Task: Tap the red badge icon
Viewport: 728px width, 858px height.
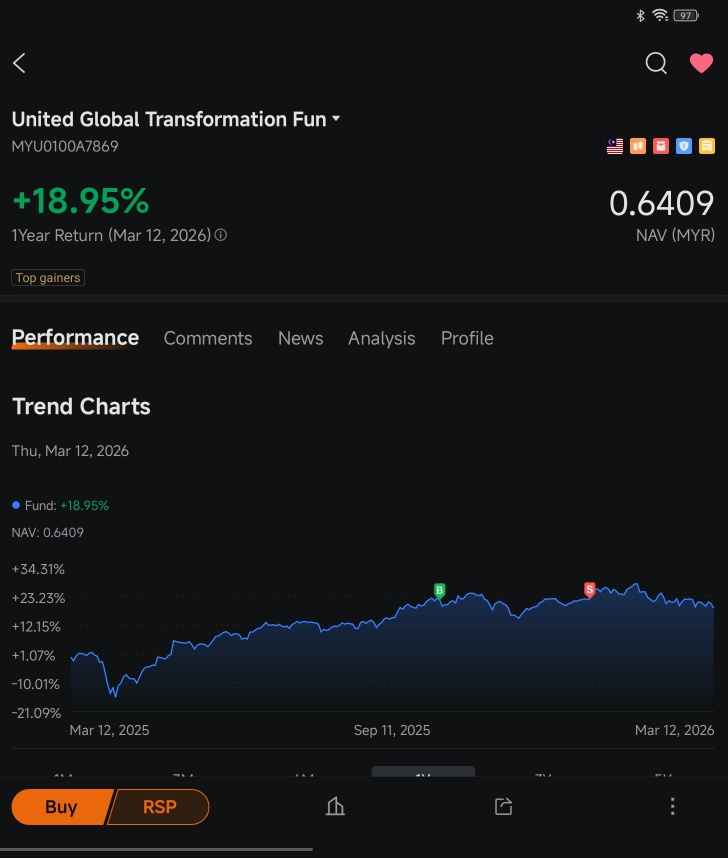Action: point(661,146)
